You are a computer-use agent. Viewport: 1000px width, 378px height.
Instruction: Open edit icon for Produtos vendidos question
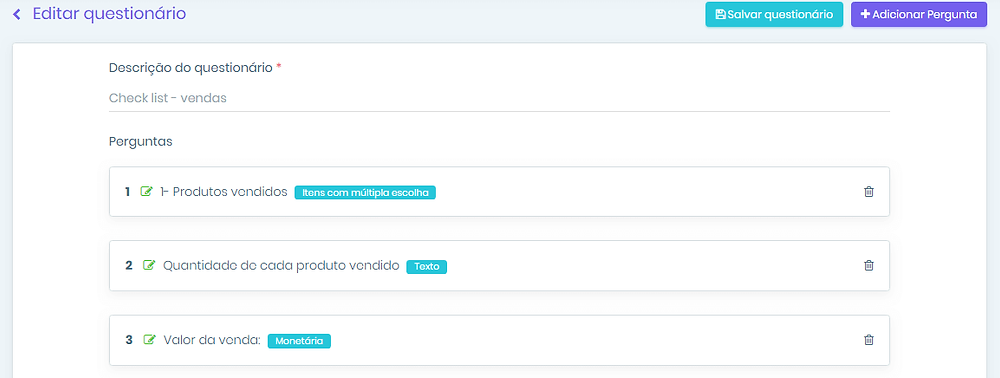coord(147,191)
